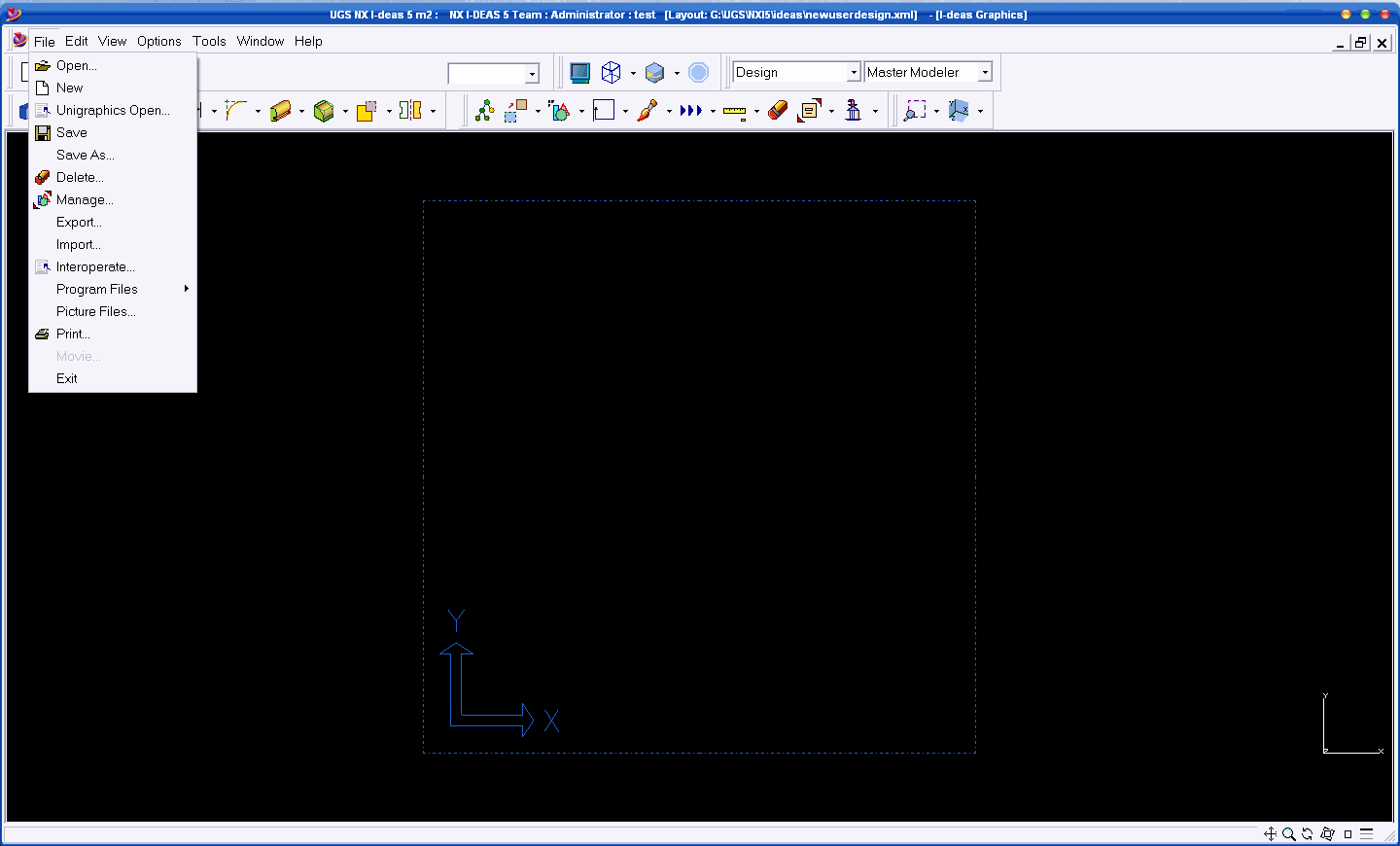Click the split parts tool icon

411,111
